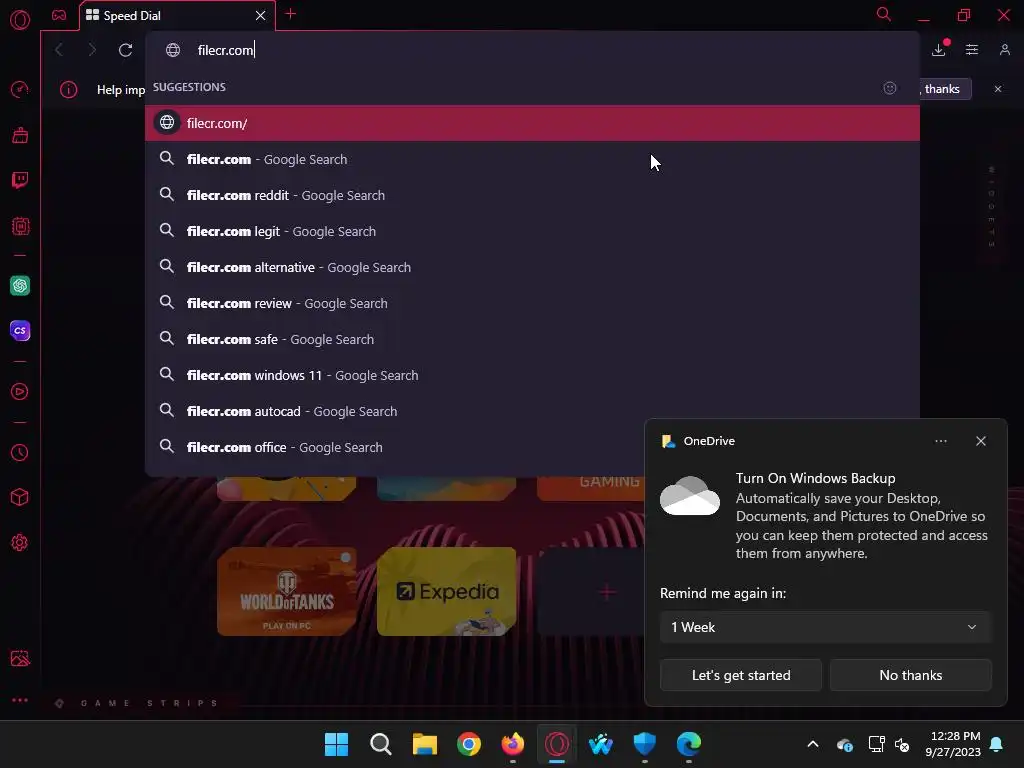Open Expedia speed dial tile
This screenshot has width=1024, height=768.
coord(446,591)
